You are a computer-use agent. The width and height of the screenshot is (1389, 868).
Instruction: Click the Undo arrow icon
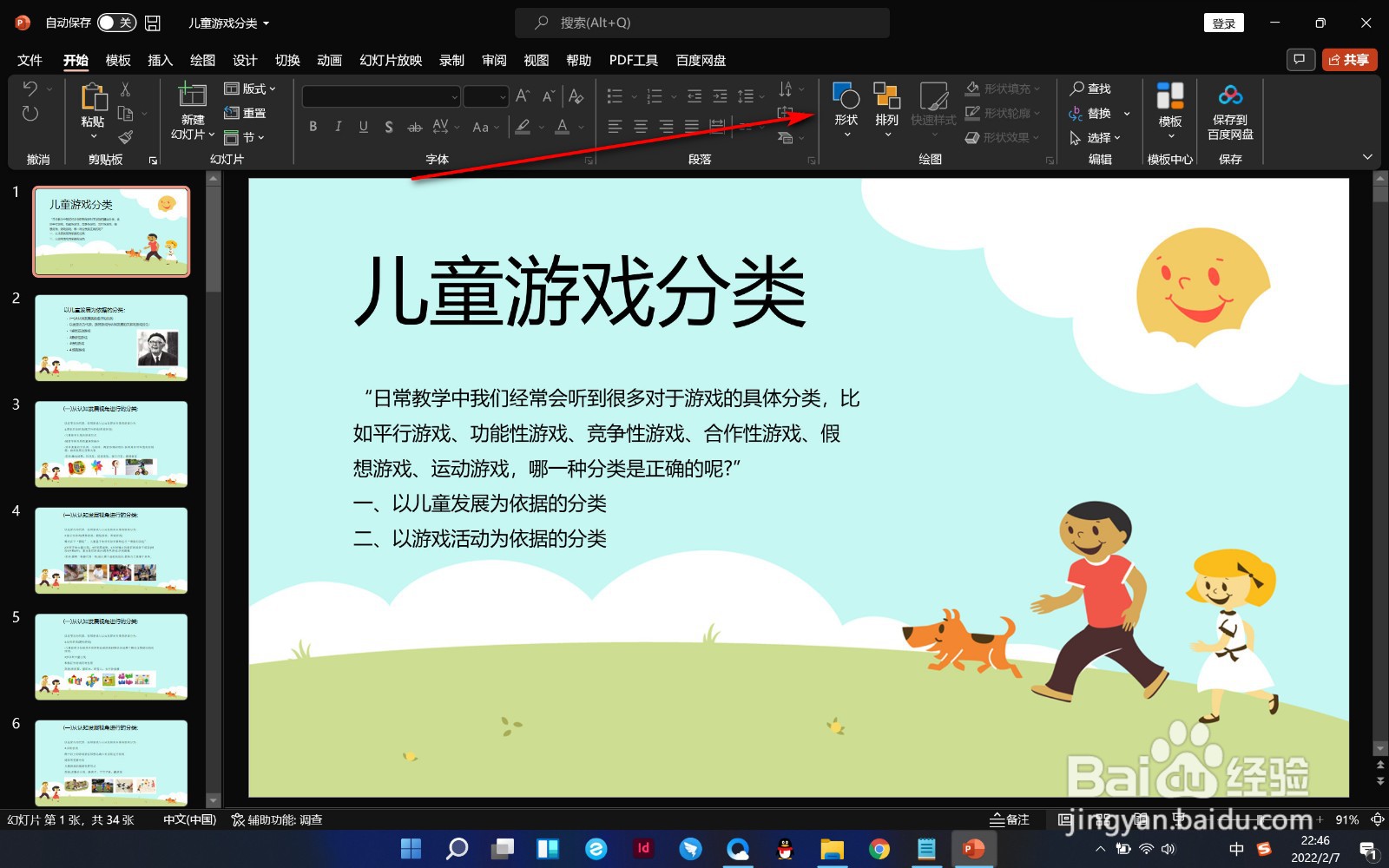click(30, 89)
